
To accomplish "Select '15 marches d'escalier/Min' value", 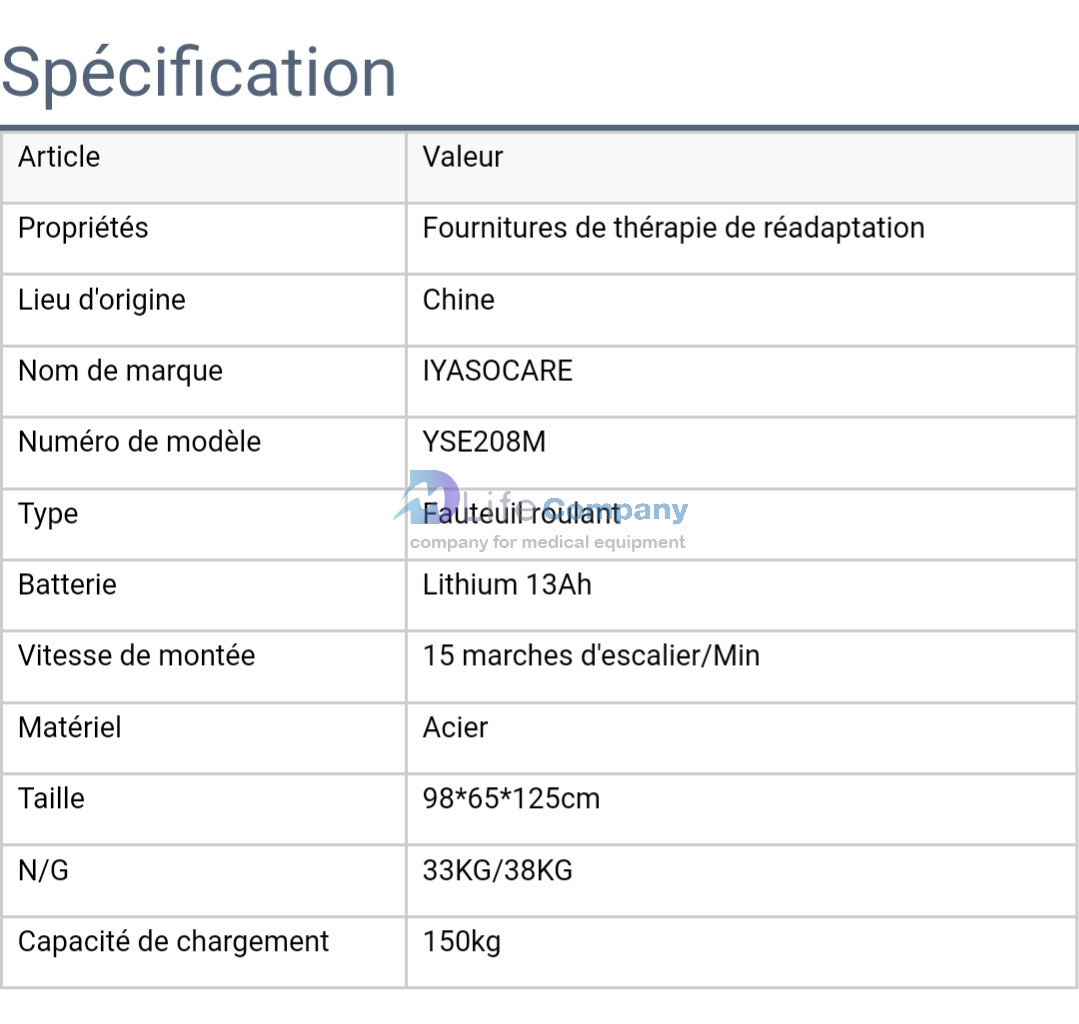I will click(591, 656).
